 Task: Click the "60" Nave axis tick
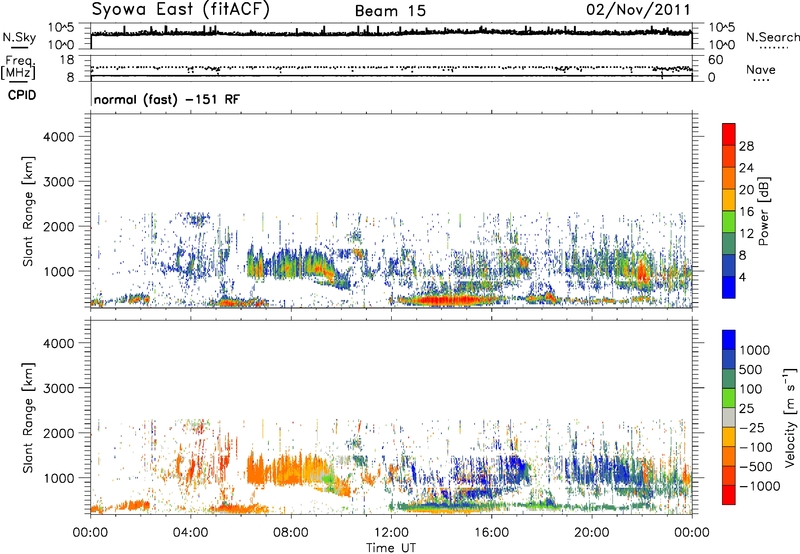click(716, 60)
